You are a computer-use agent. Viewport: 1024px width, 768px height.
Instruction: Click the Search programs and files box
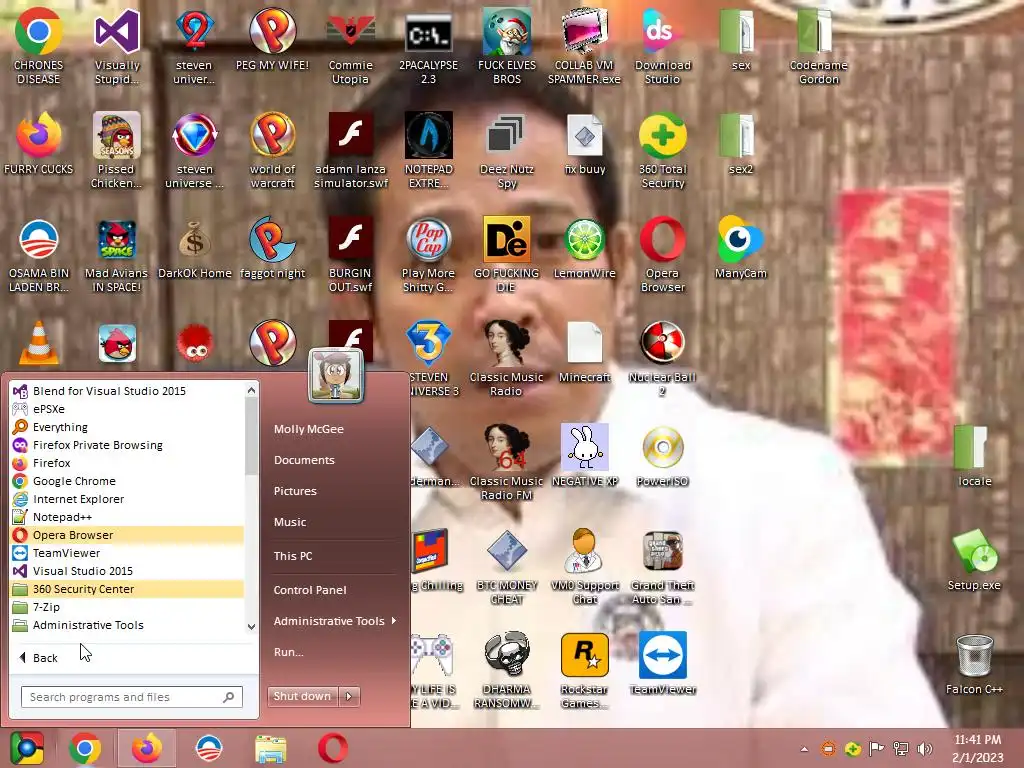[132, 697]
